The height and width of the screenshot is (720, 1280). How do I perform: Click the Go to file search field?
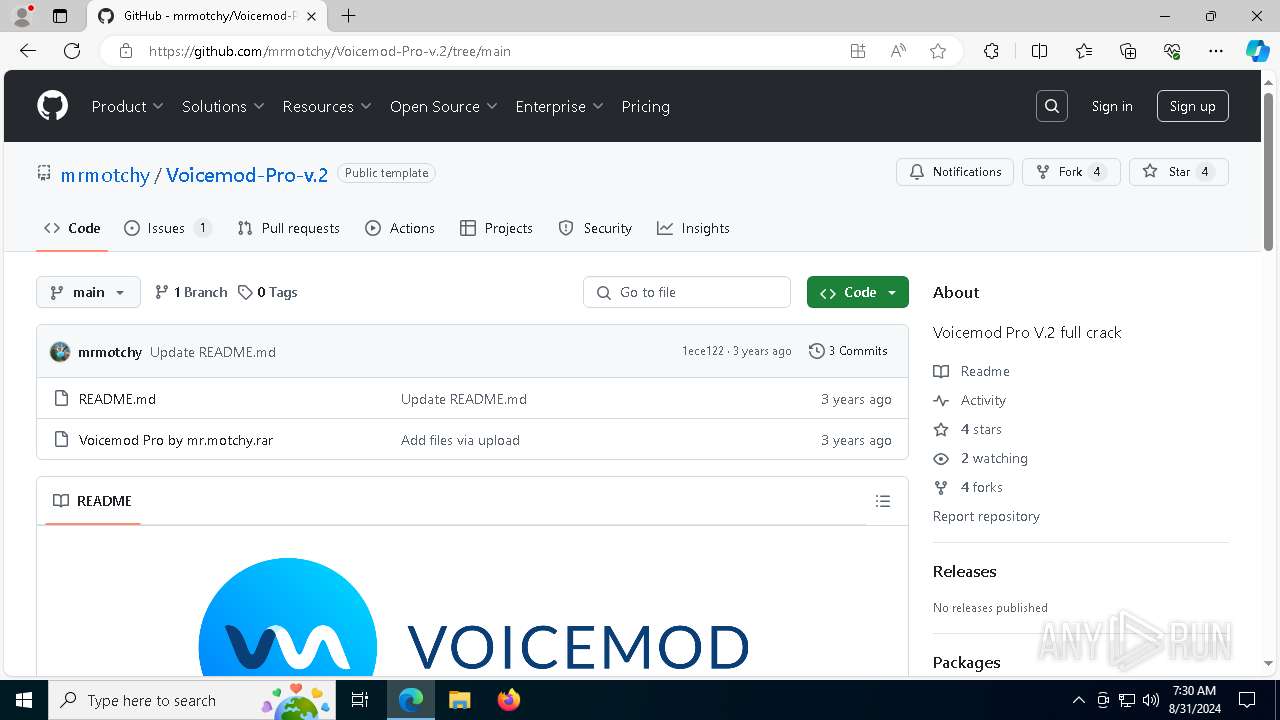(687, 292)
